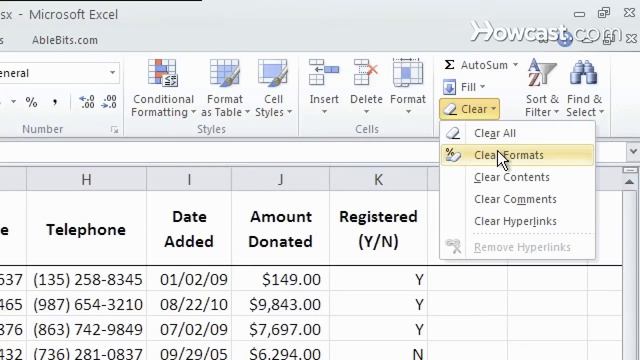Select column I header
This screenshot has height=360, width=640.
189,179
